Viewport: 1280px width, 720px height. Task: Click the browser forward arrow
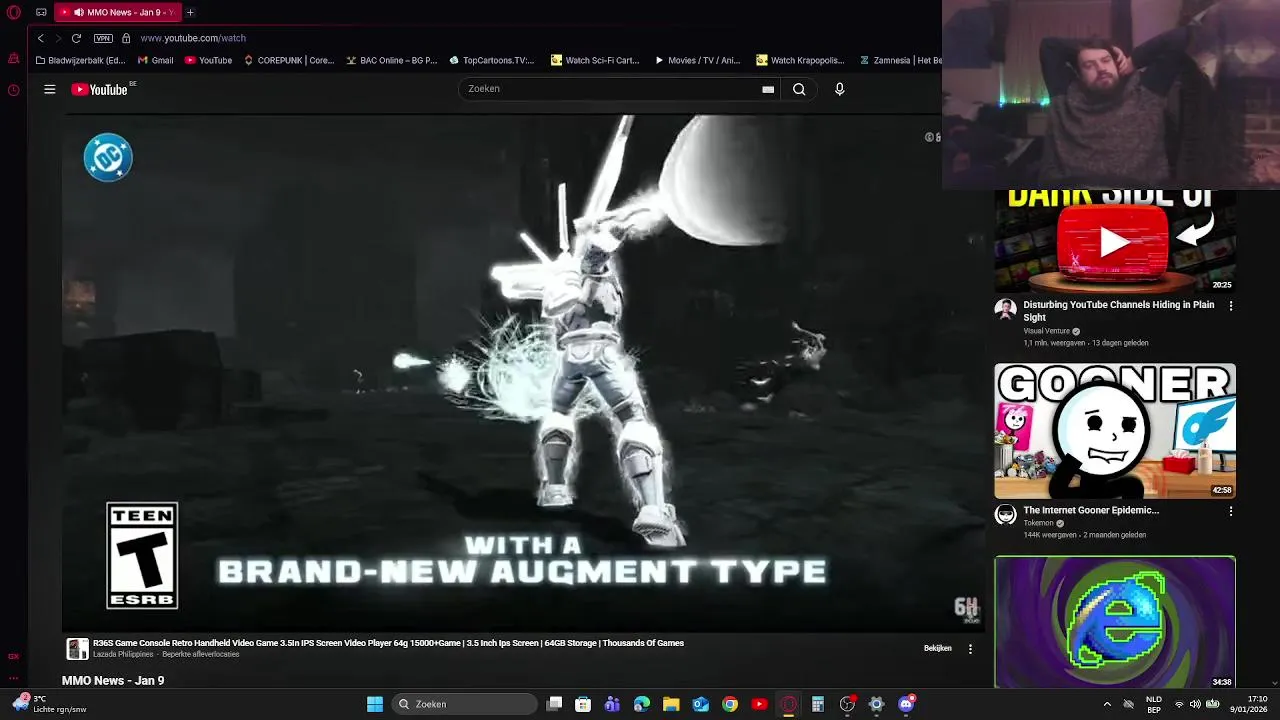(58, 38)
